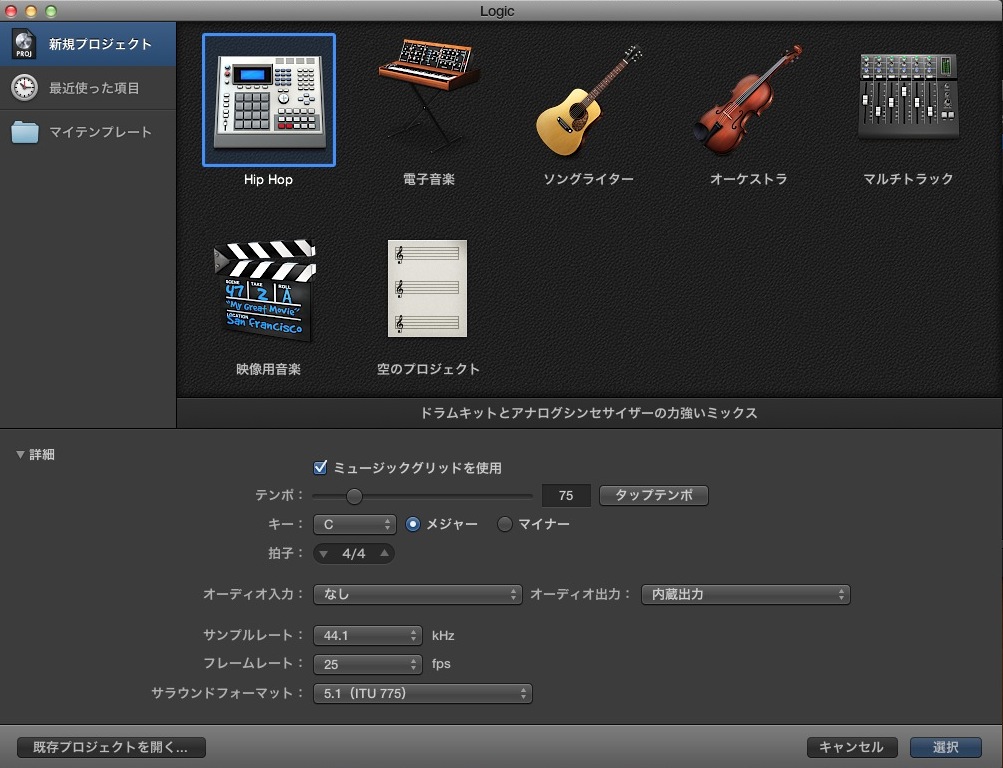Click the template description text ドラムキットとアナログシンセサイザー

pyautogui.click(x=588, y=413)
